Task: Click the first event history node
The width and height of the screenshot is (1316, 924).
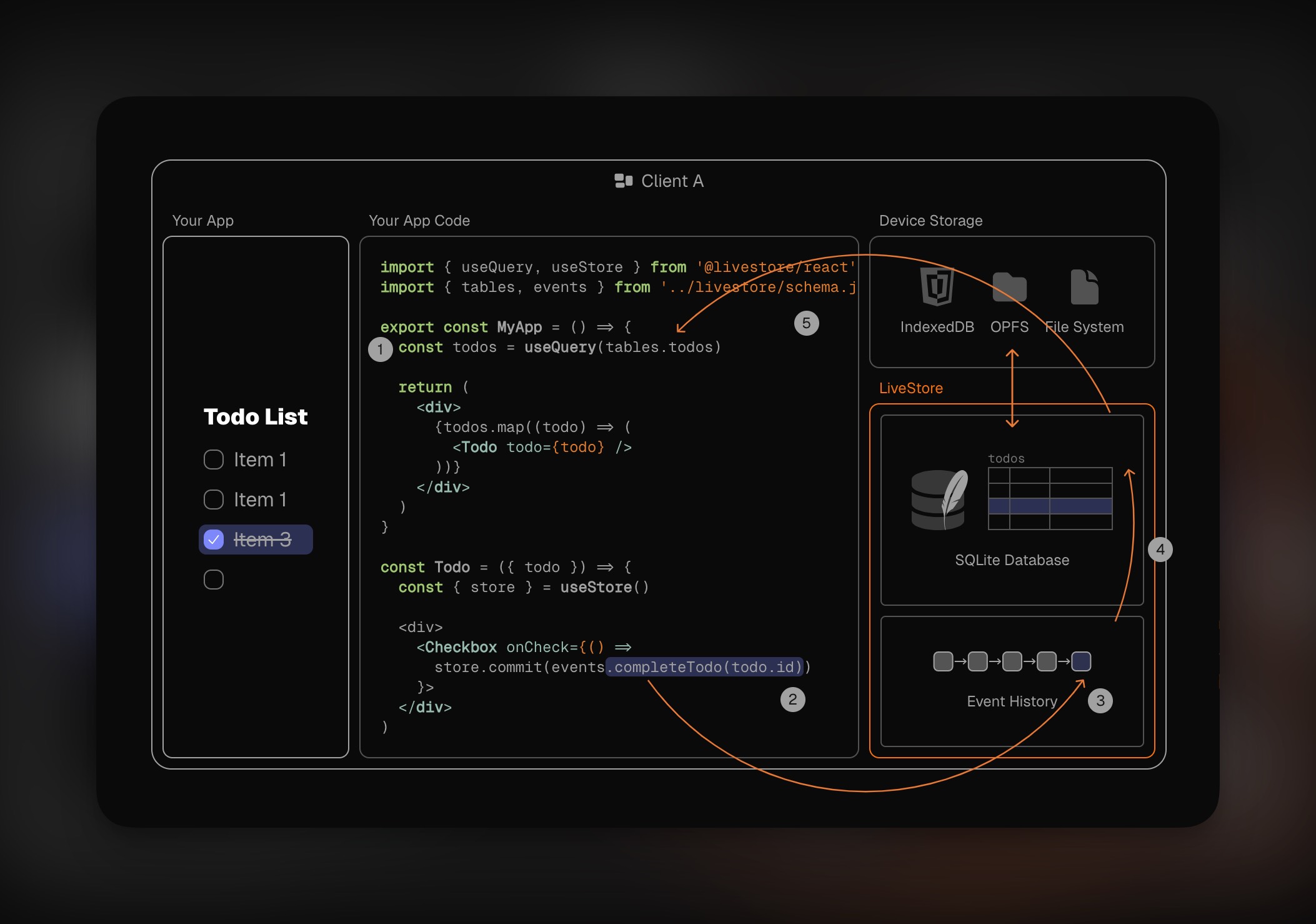Action: coord(942,661)
